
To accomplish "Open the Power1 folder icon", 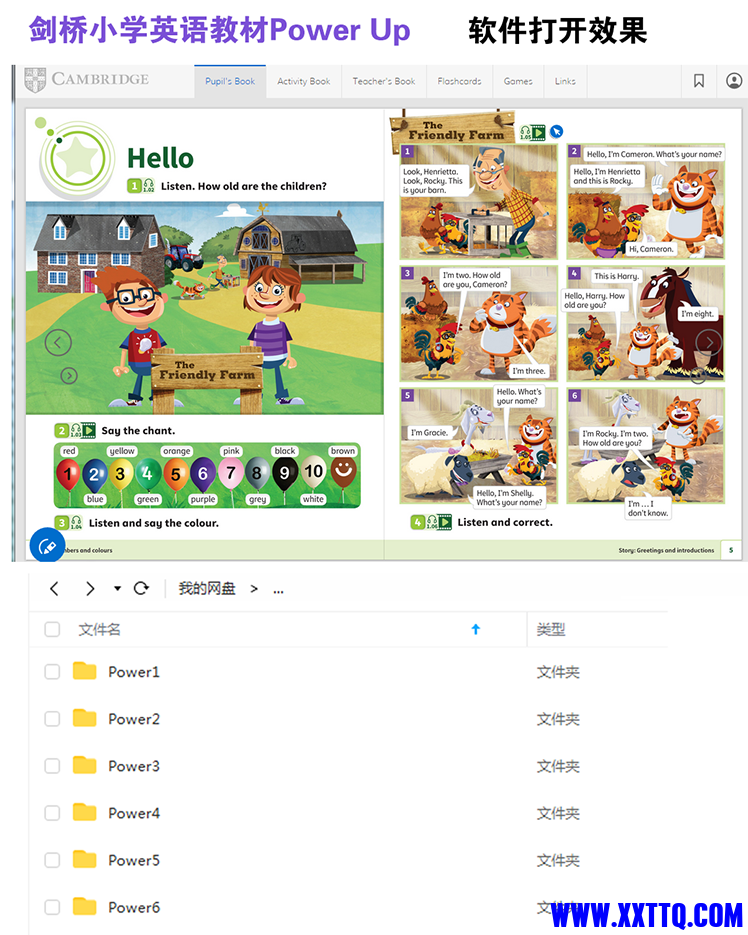I will [85, 671].
